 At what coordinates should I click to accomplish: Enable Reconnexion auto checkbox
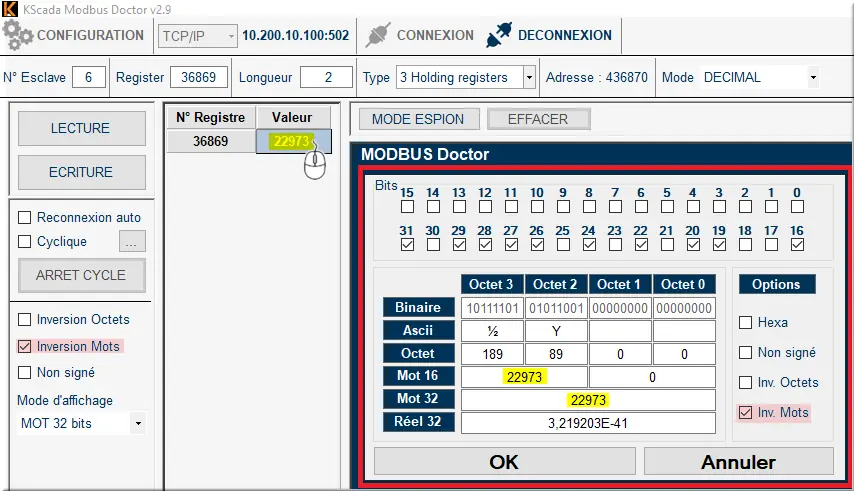(x=25, y=218)
